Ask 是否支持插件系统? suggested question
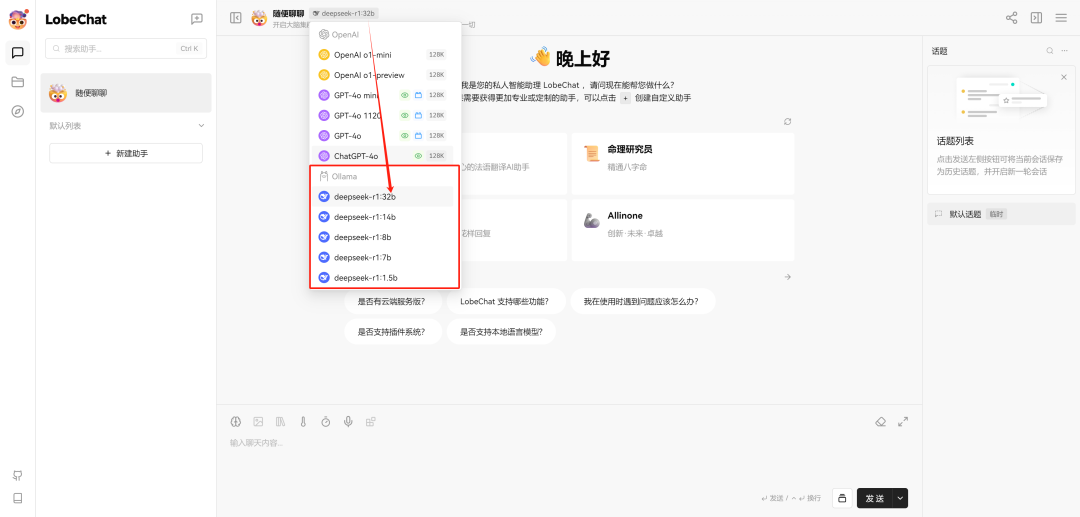Screen dimensions: 1080x517 pyautogui.click(x=391, y=331)
